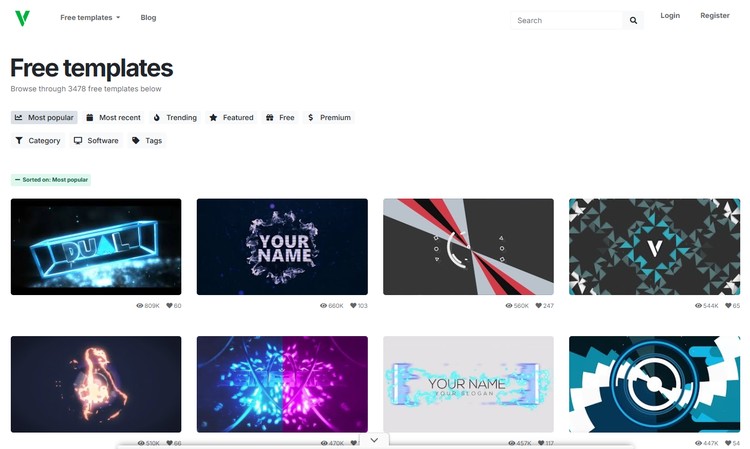This screenshot has height=449, width=750.
Task: Click the eye views icon showing 457K
Action: 512,443
